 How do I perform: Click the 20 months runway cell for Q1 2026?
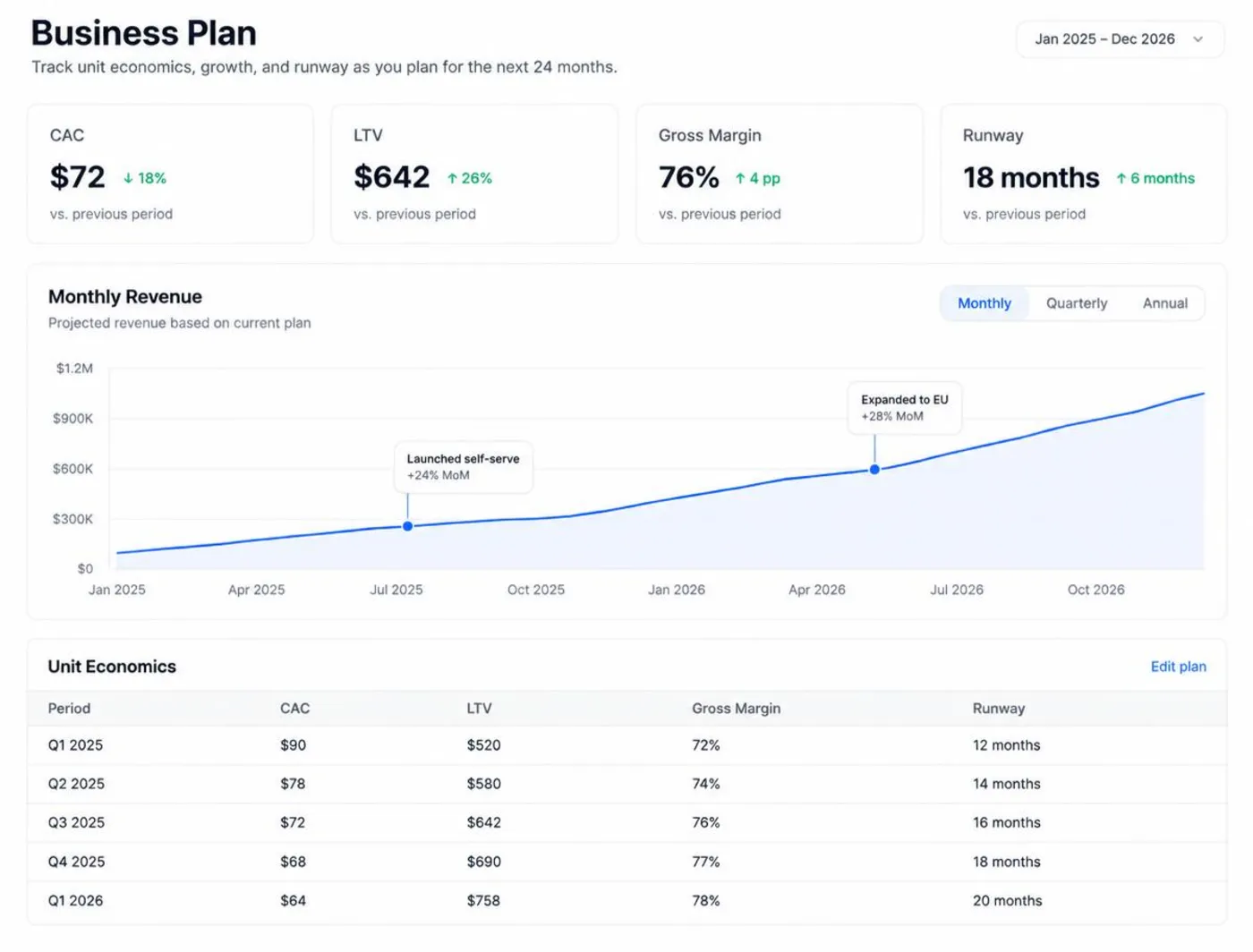[1007, 901]
